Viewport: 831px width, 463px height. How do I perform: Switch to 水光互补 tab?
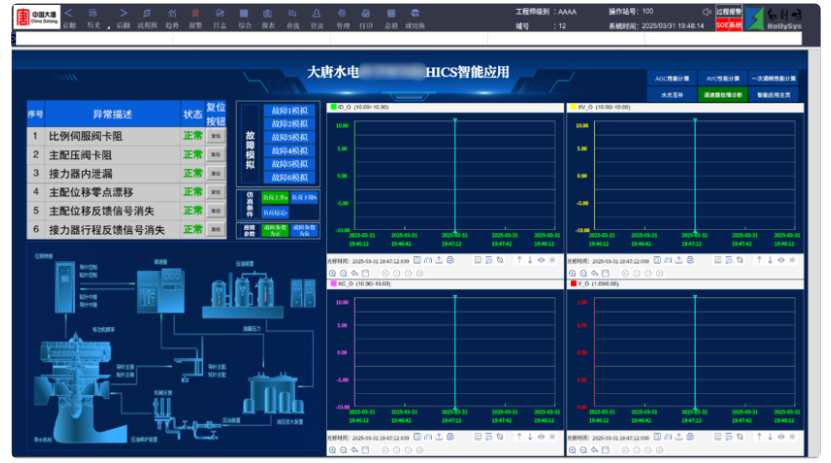pos(671,95)
